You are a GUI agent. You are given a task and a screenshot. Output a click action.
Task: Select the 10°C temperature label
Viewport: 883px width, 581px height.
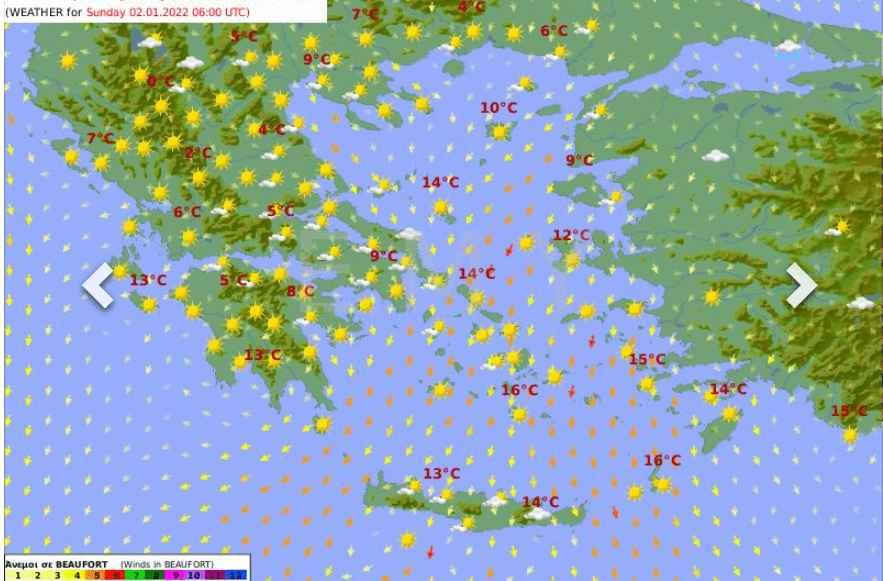tap(498, 108)
